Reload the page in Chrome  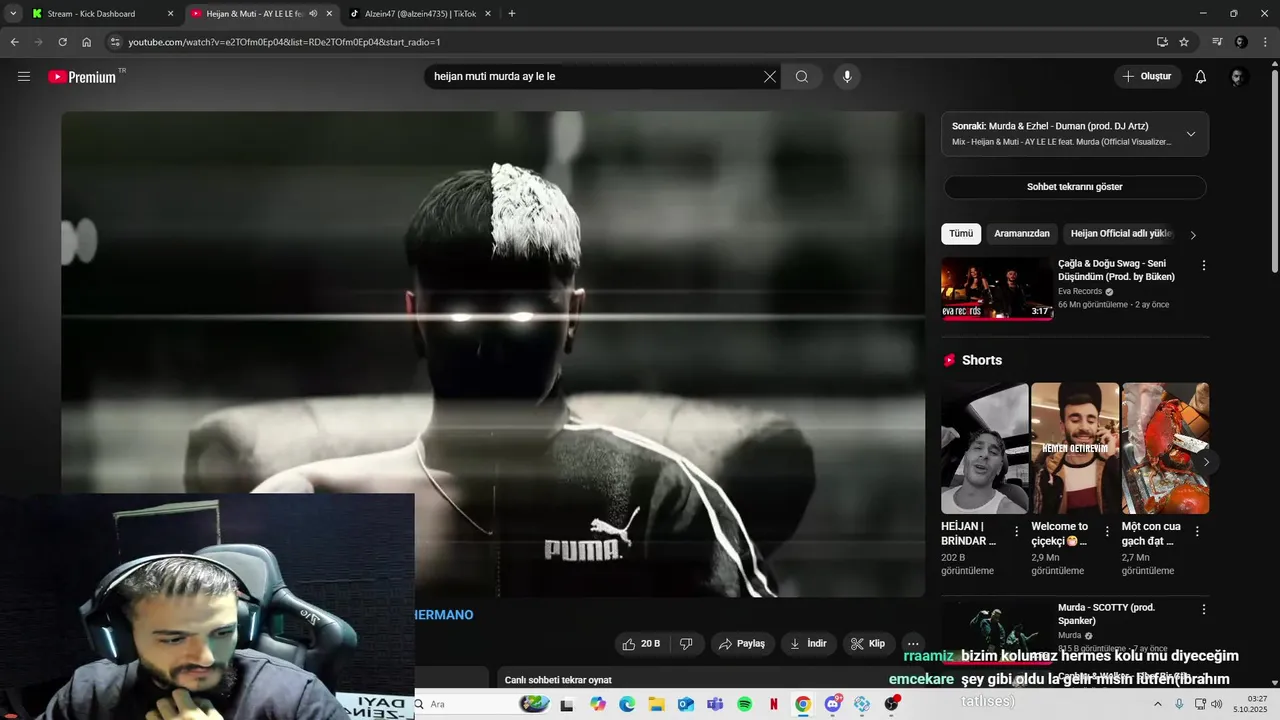click(62, 42)
